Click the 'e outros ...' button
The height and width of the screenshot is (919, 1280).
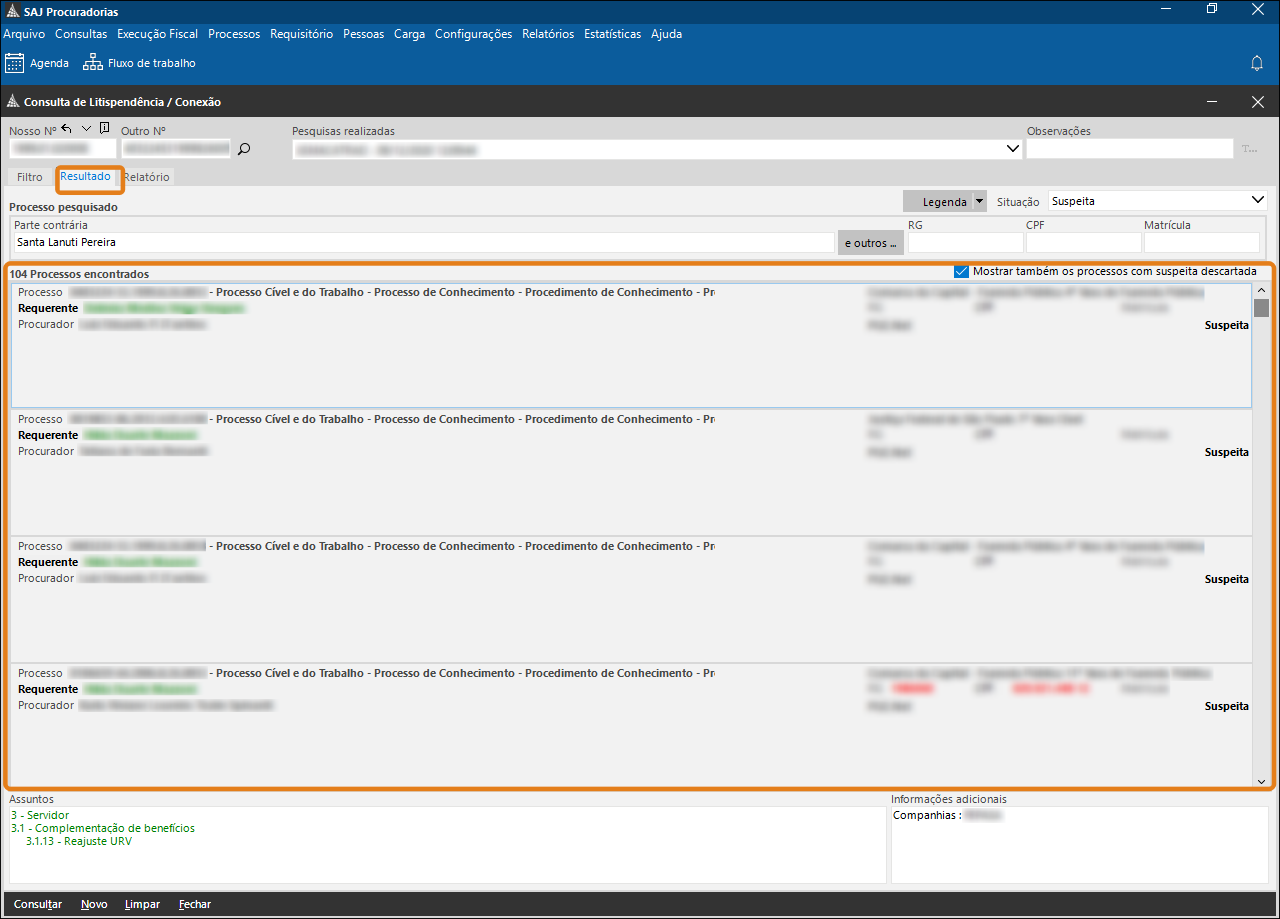pyautogui.click(x=870, y=243)
